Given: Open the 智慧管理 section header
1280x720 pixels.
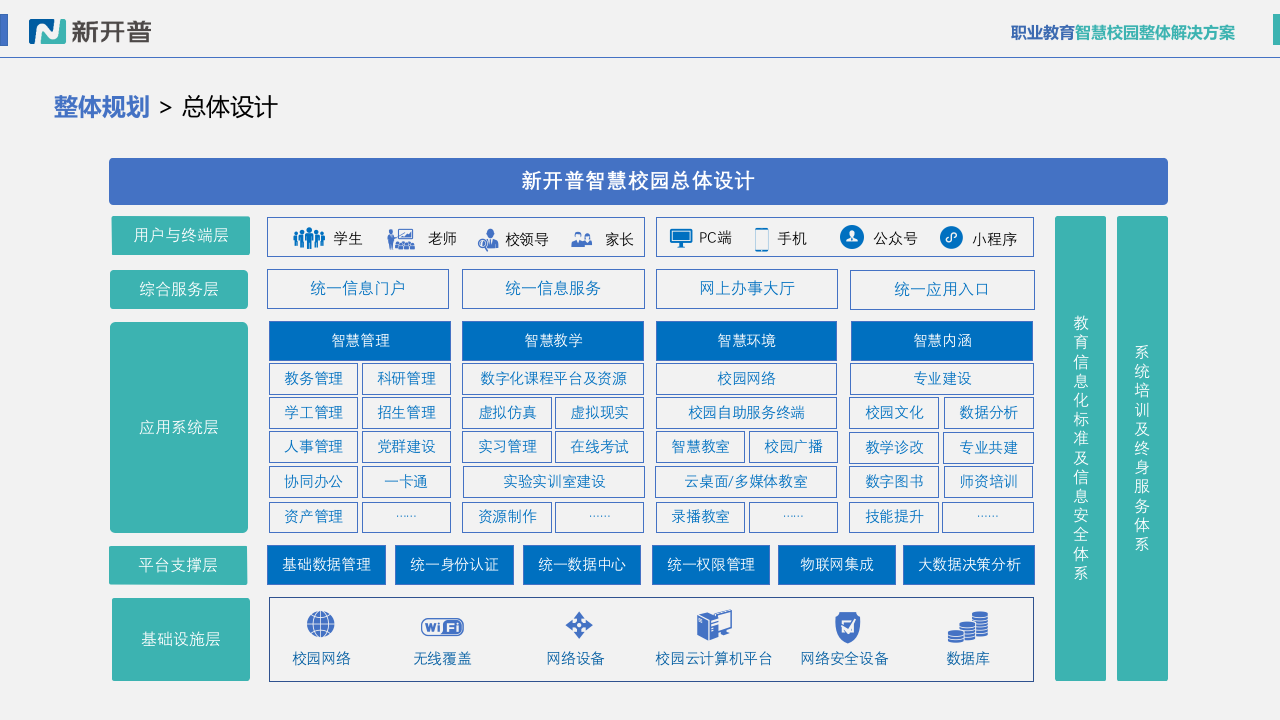Looking at the screenshot, I should pos(359,341).
